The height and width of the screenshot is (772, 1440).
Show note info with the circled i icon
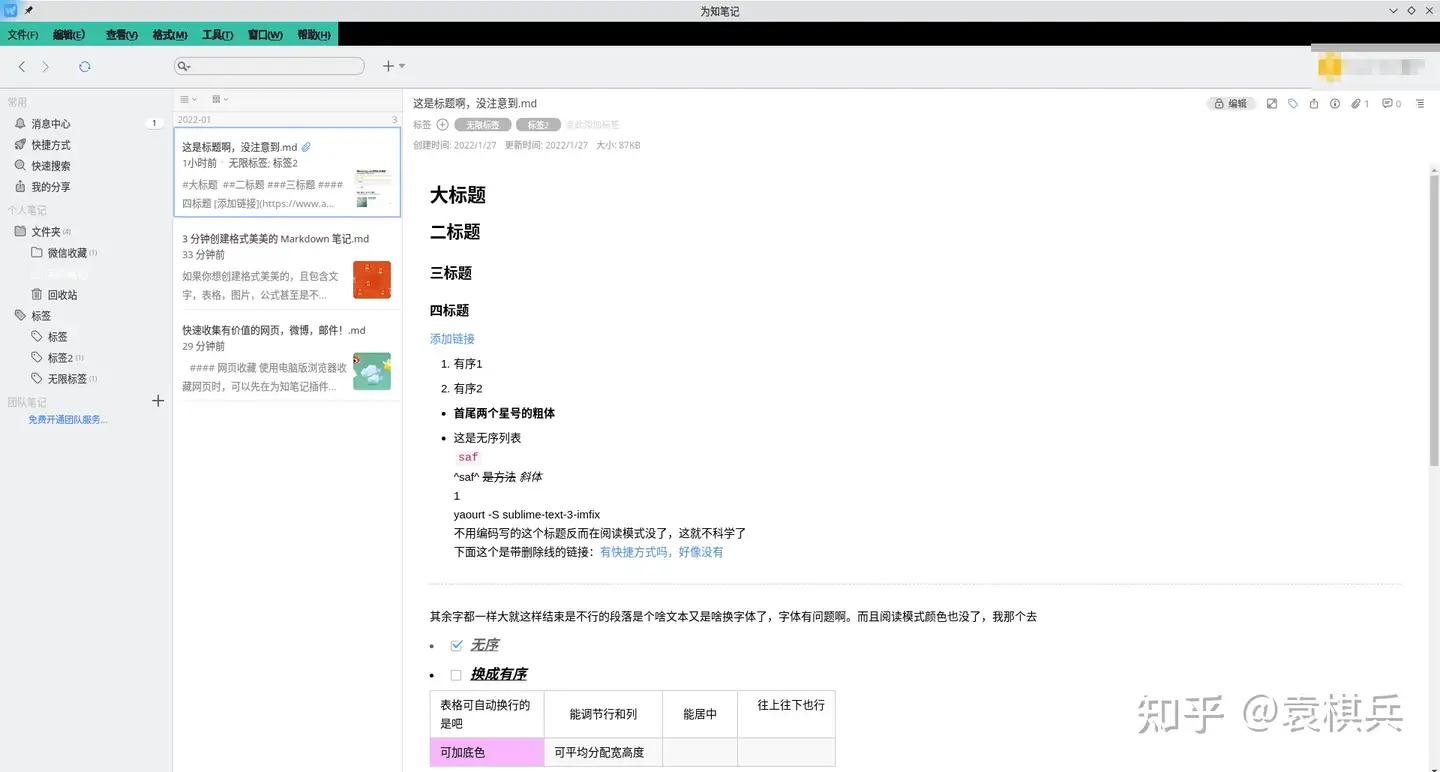(1335, 104)
